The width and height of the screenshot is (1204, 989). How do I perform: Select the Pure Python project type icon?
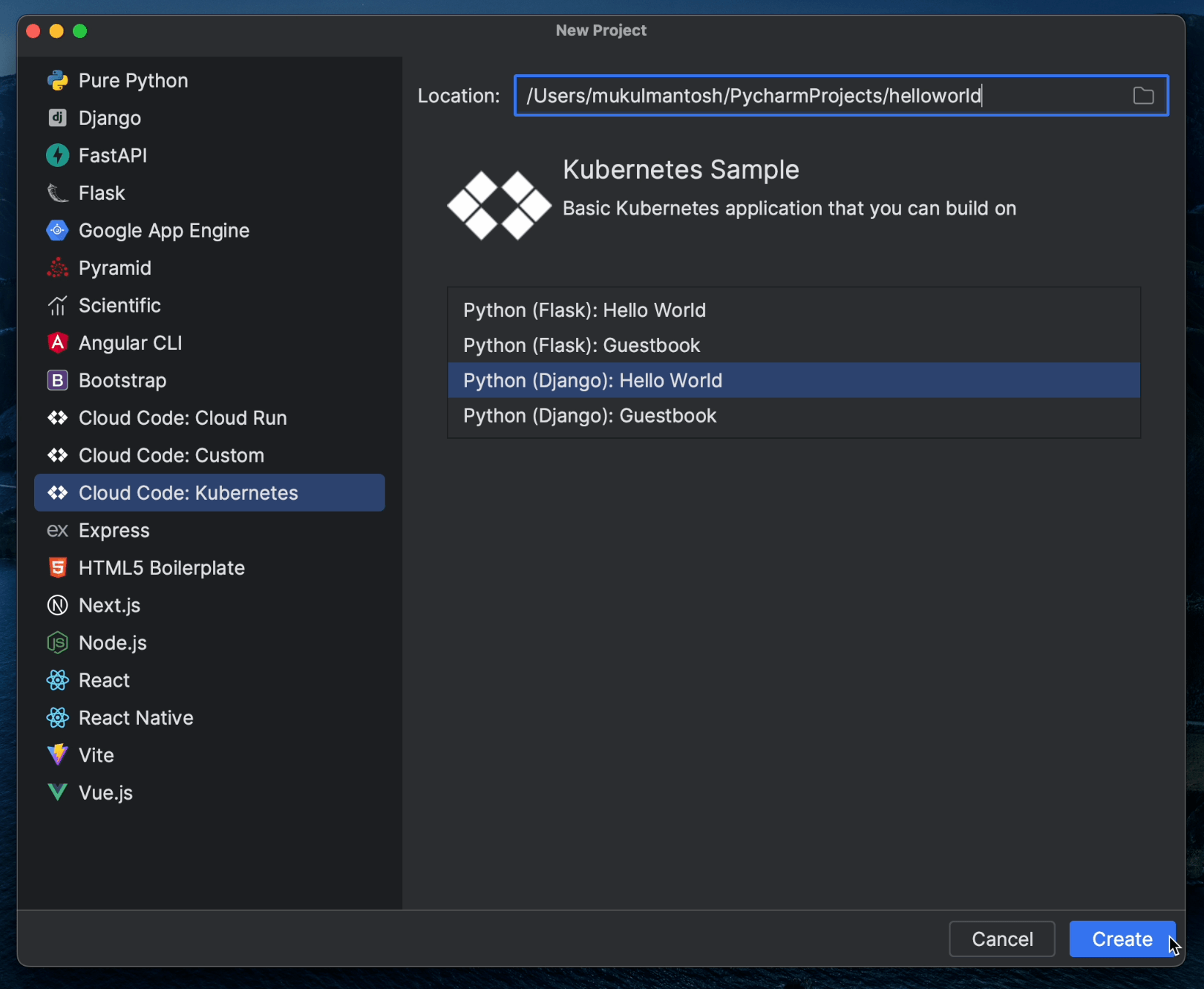[57, 80]
